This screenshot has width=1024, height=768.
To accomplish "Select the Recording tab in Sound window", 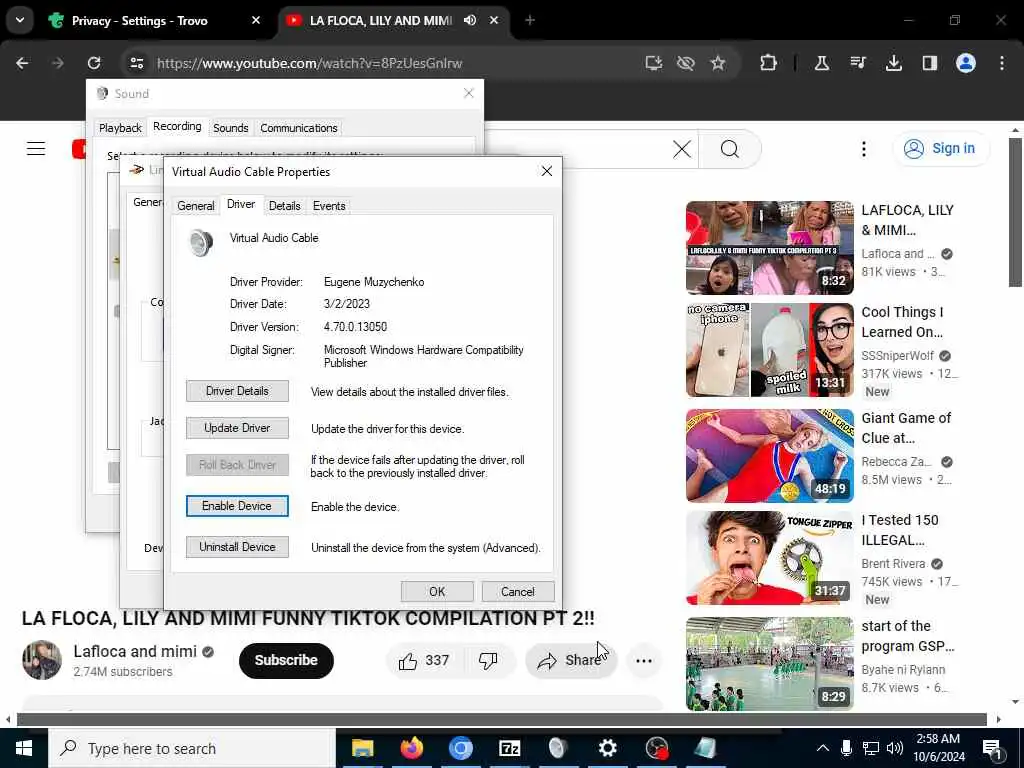I will pyautogui.click(x=177, y=127).
